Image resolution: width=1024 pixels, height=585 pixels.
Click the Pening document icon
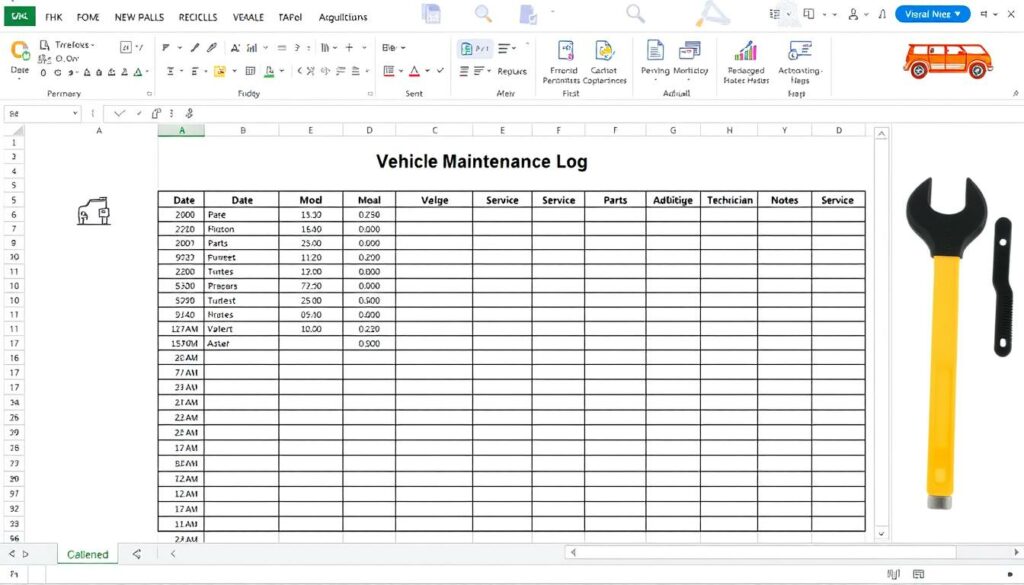(x=655, y=50)
